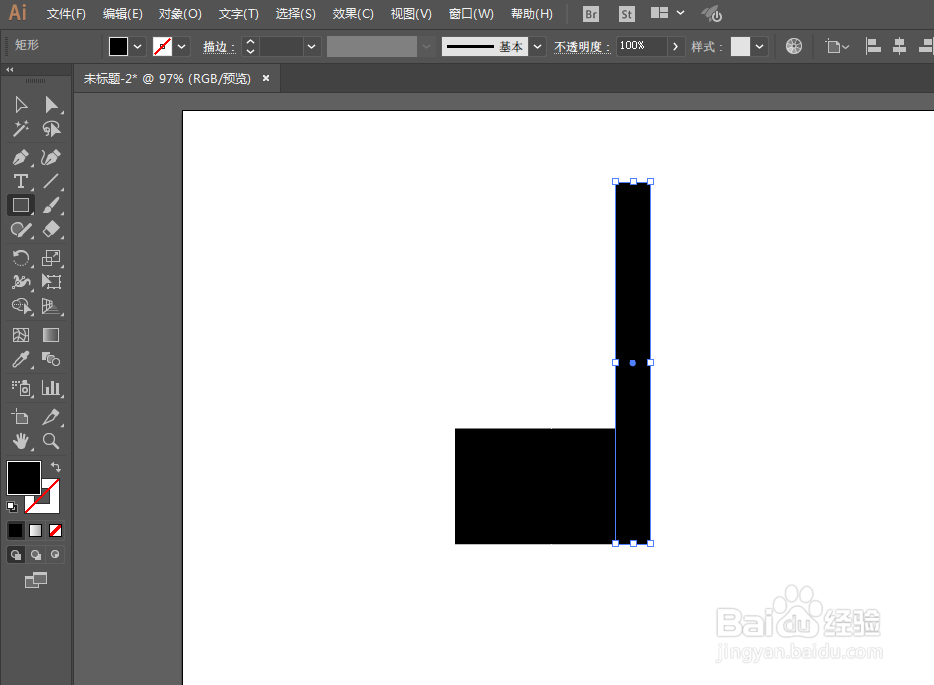Open stroke color dropdown arrow
This screenshot has width=934, height=685.
coord(181,46)
